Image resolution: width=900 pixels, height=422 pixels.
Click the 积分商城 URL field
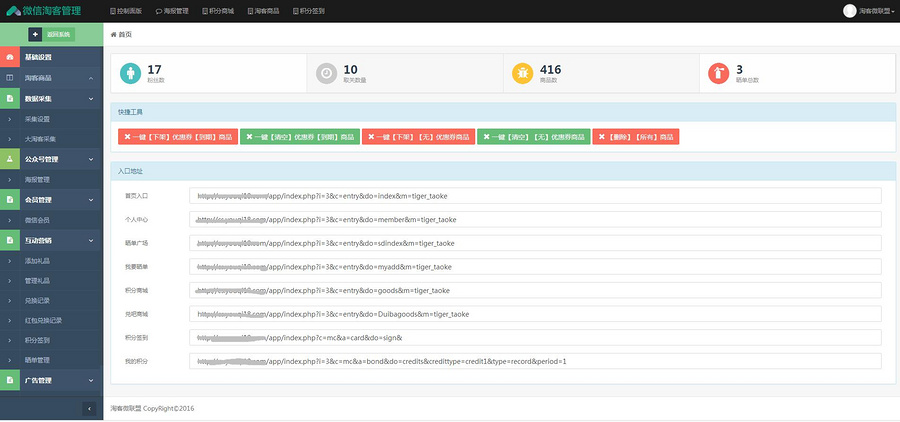536,291
